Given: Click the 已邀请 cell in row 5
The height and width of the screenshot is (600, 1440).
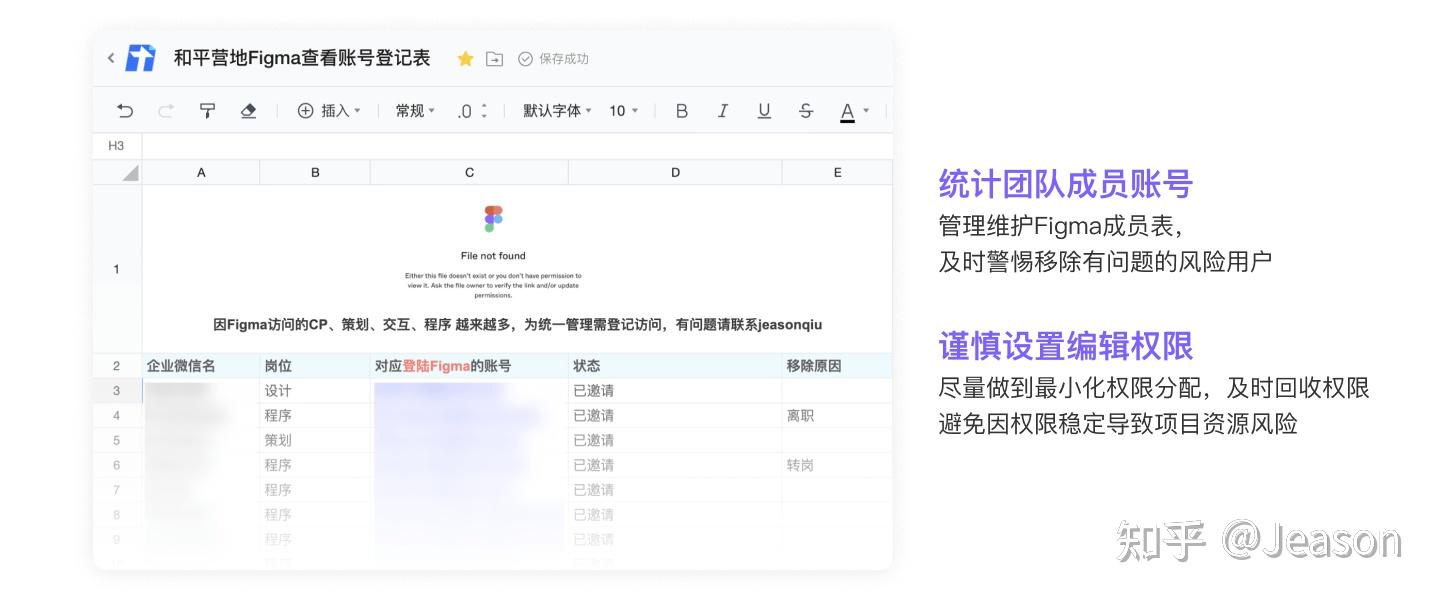Looking at the screenshot, I should tap(675, 440).
